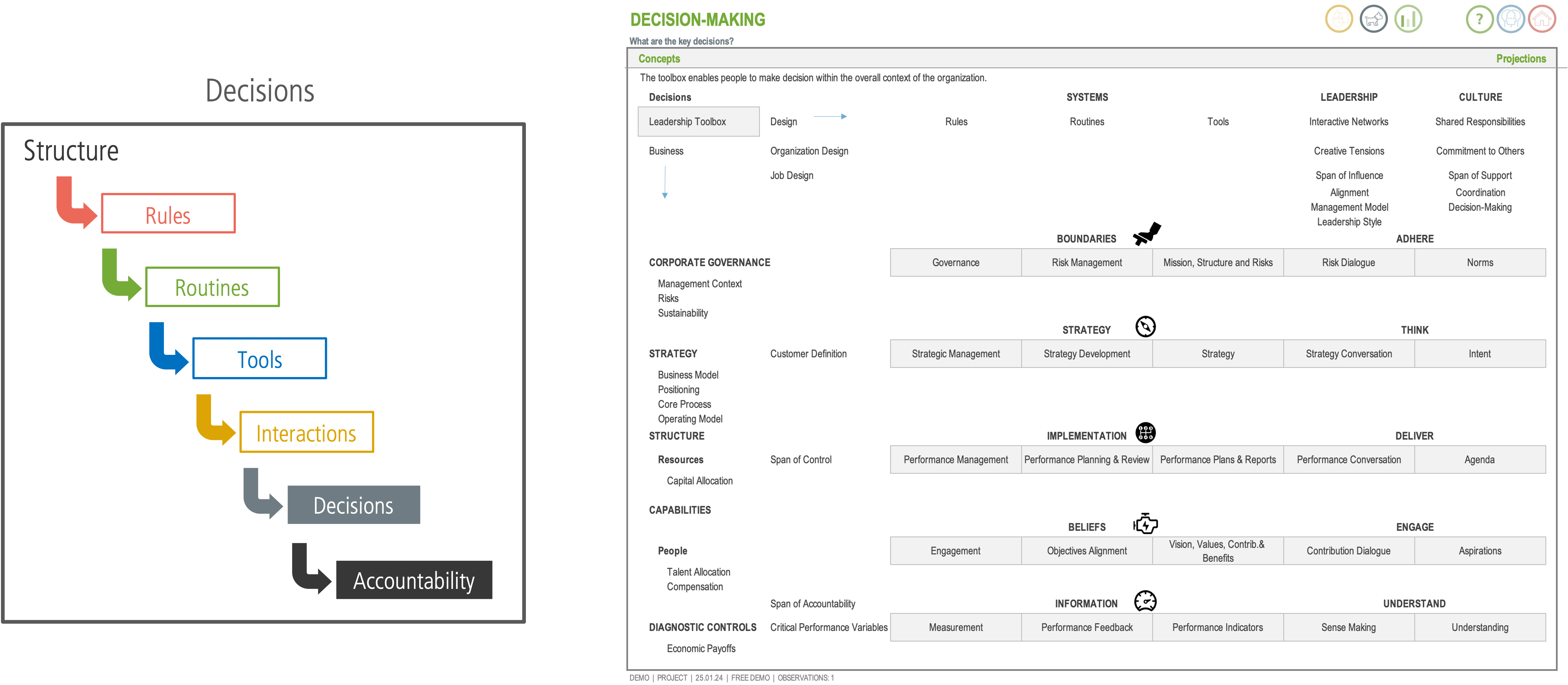Click the gray Decisions box in diagram
This screenshot has width=1568, height=685.
[354, 505]
